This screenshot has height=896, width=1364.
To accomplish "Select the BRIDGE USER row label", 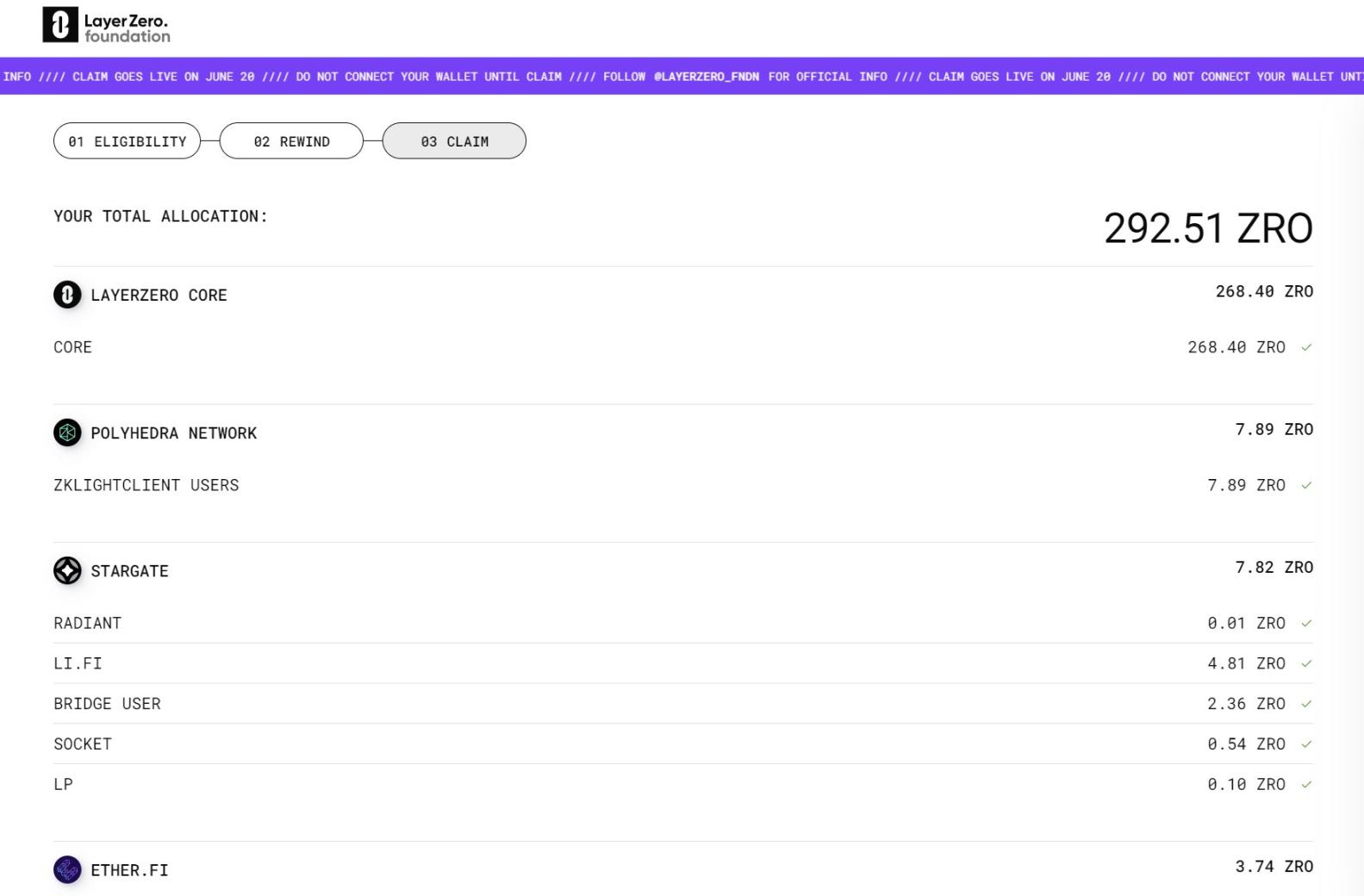I will pos(107,704).
